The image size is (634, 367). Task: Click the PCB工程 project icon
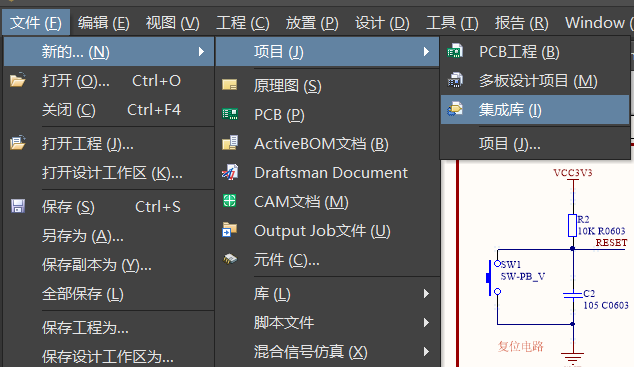point(455,51)
